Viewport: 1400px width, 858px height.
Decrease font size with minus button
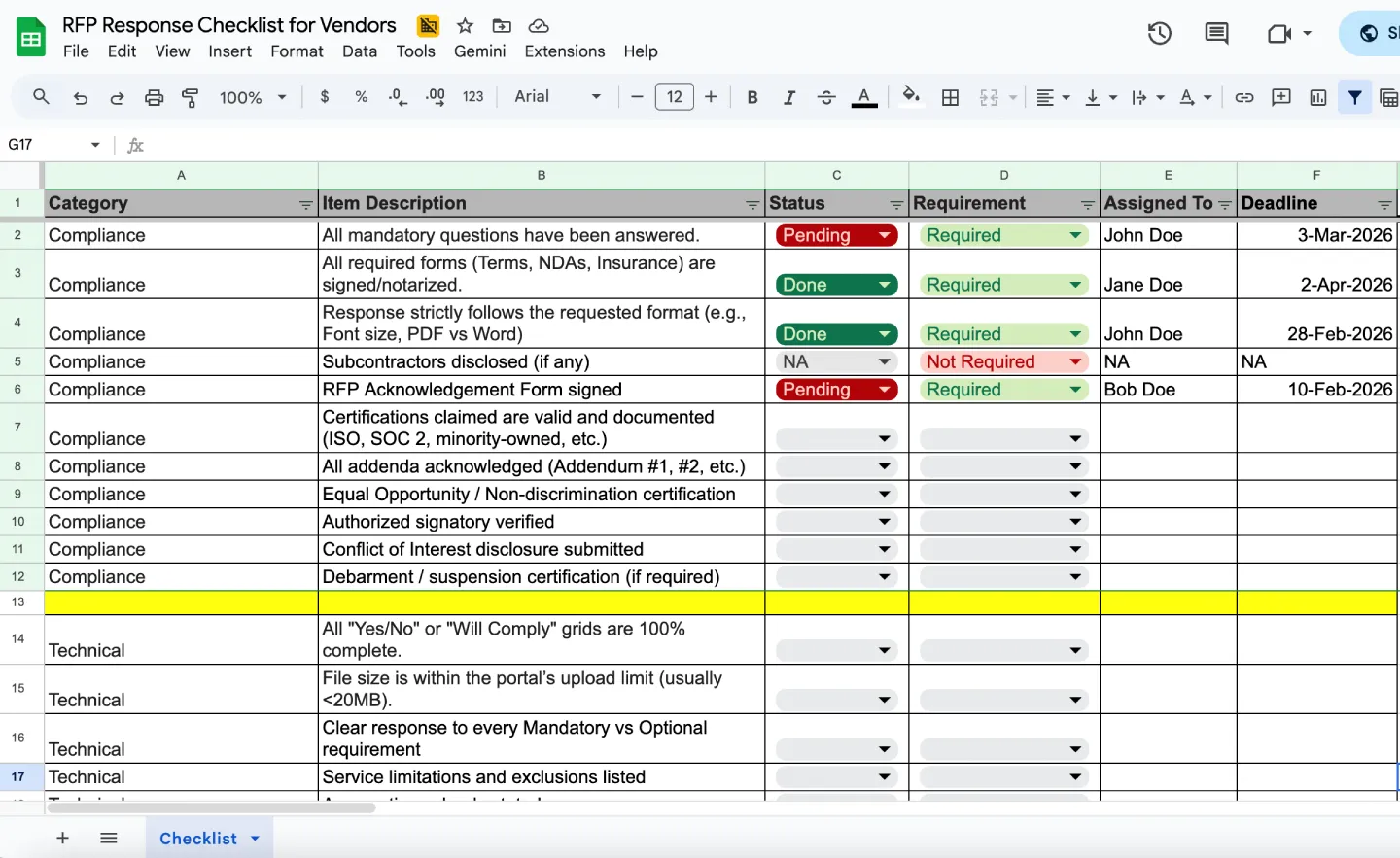click(637, 97)
